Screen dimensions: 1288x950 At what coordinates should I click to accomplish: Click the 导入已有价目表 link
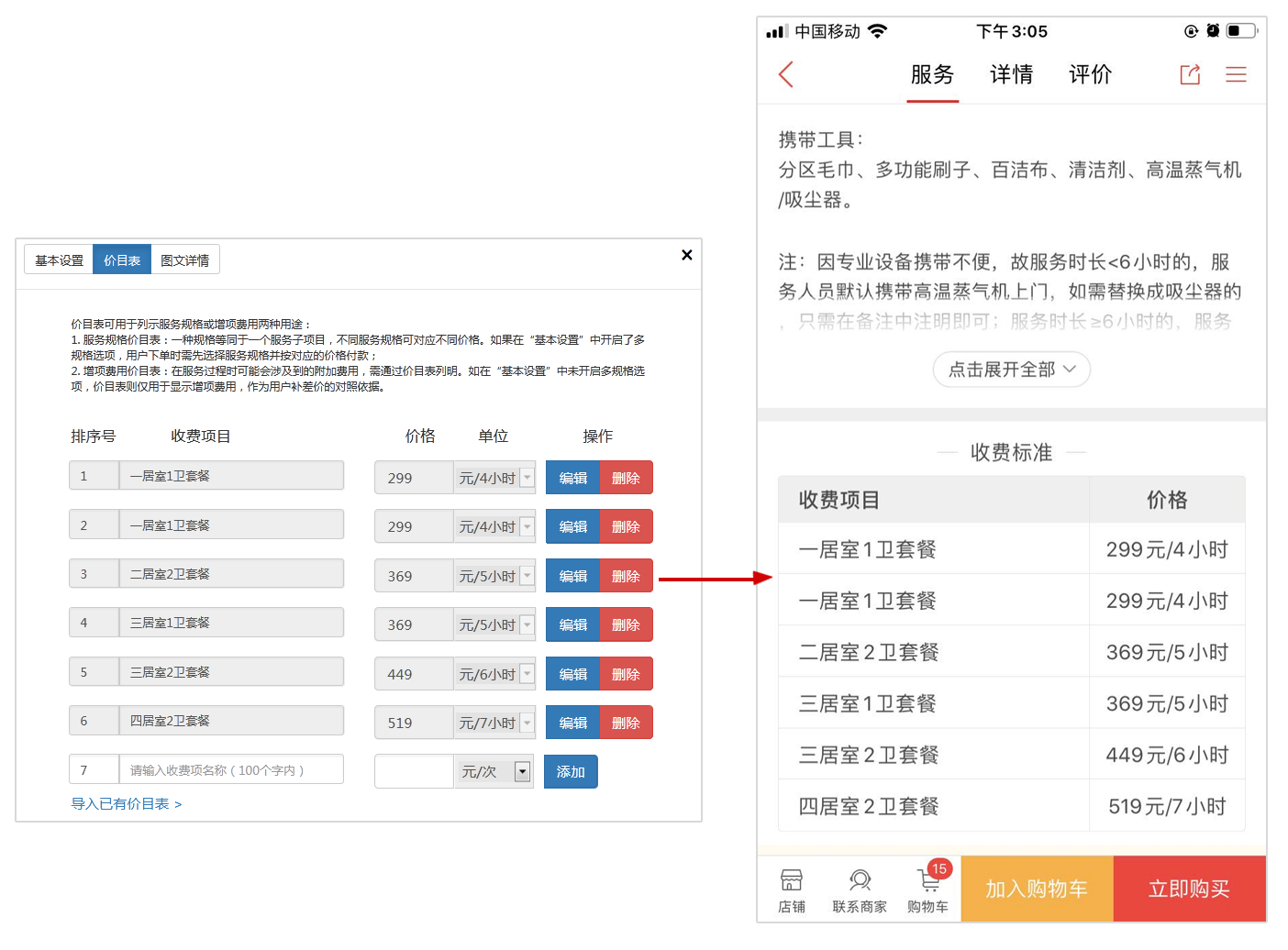(x=127, y=804)
